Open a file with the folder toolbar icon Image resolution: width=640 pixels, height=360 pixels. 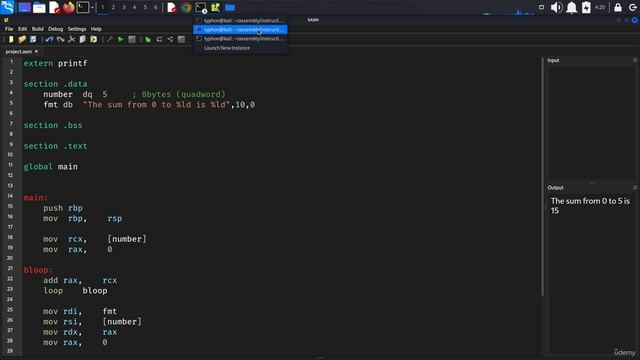pyautogui.click(x=22, y=39)
